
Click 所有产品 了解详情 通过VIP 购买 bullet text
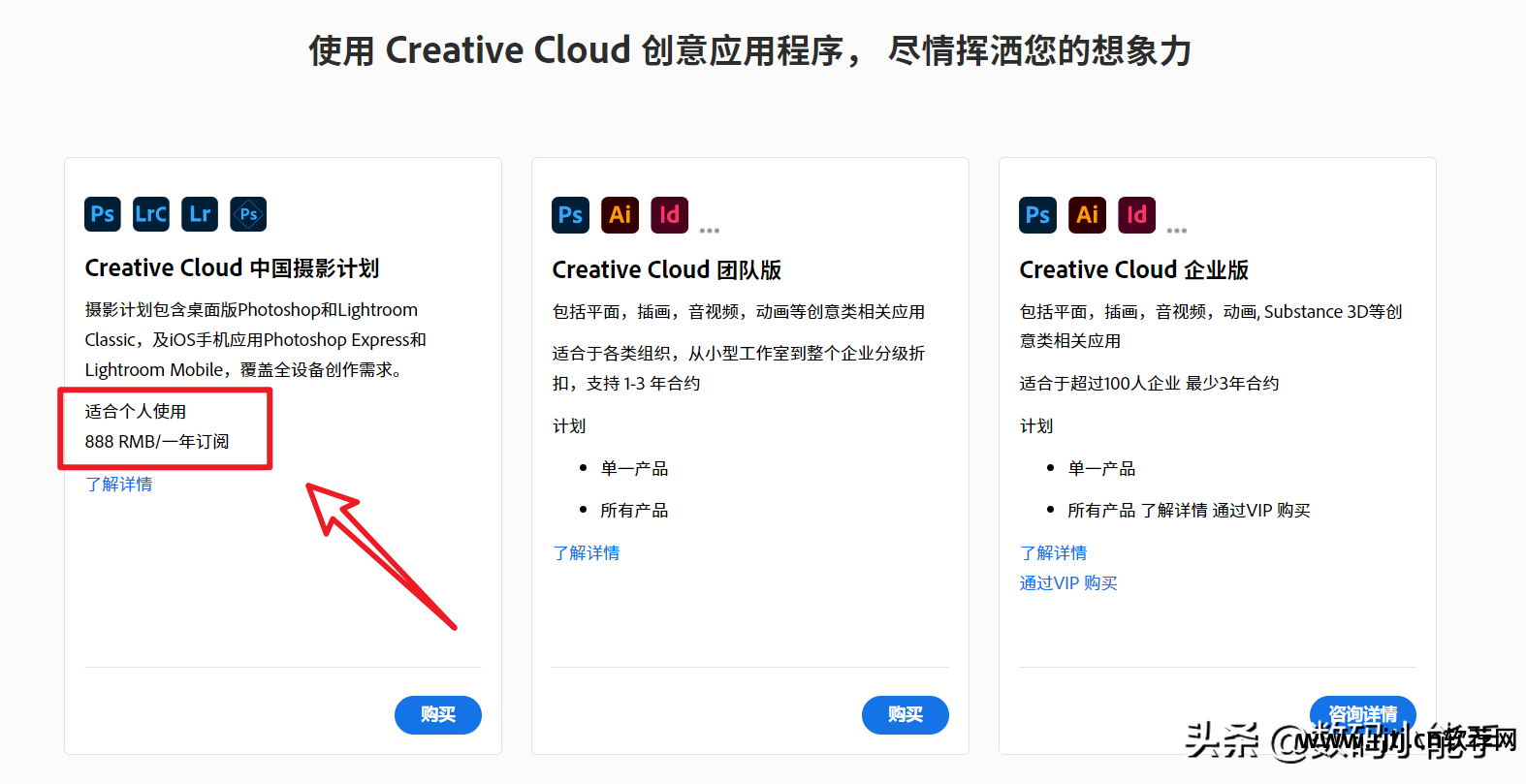(1189, 510)
